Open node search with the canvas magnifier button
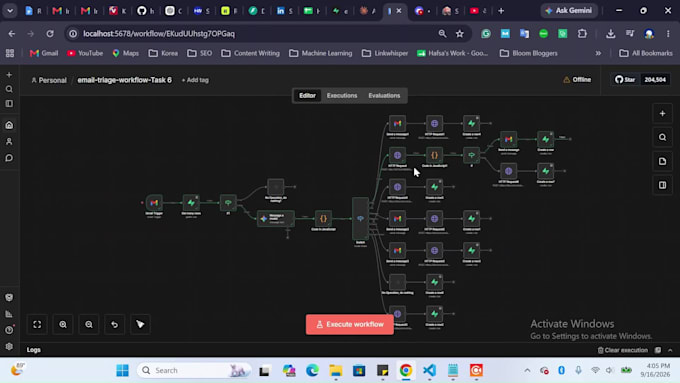Viewport: 680px width, 383px height. tap(662, 137)
